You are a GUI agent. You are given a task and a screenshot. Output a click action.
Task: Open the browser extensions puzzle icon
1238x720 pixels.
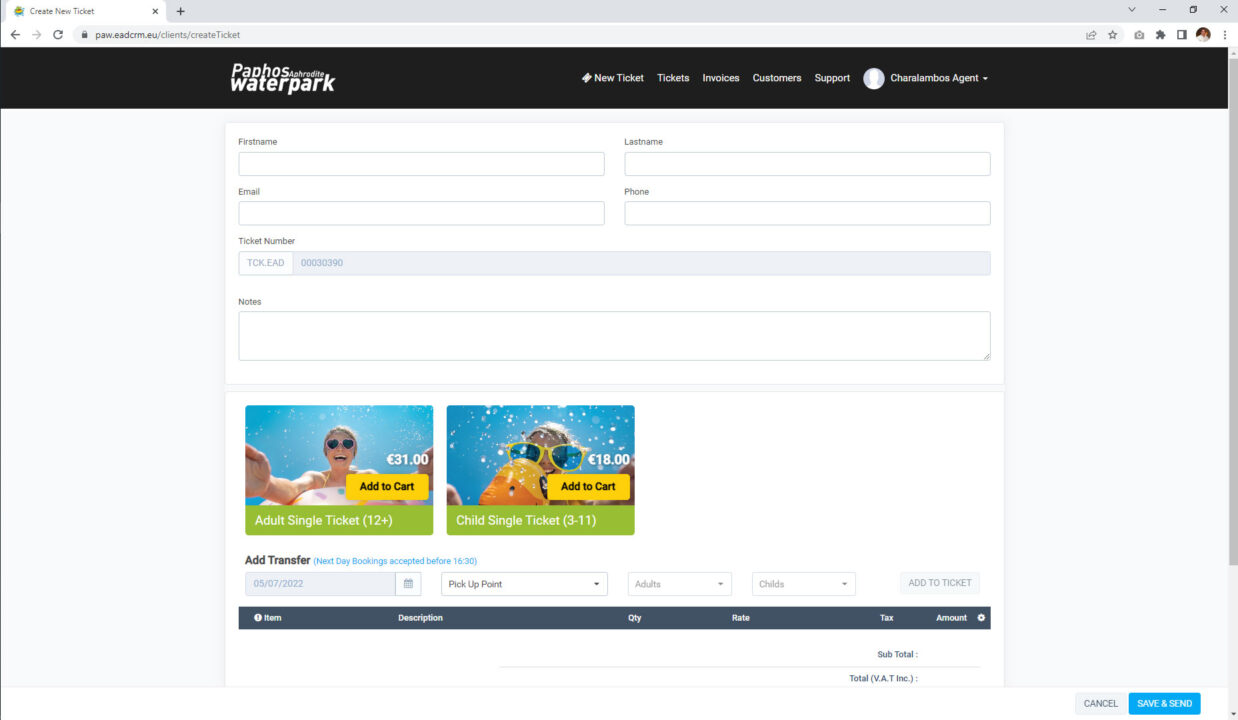pyautogui.click(x=1160, y=34)
